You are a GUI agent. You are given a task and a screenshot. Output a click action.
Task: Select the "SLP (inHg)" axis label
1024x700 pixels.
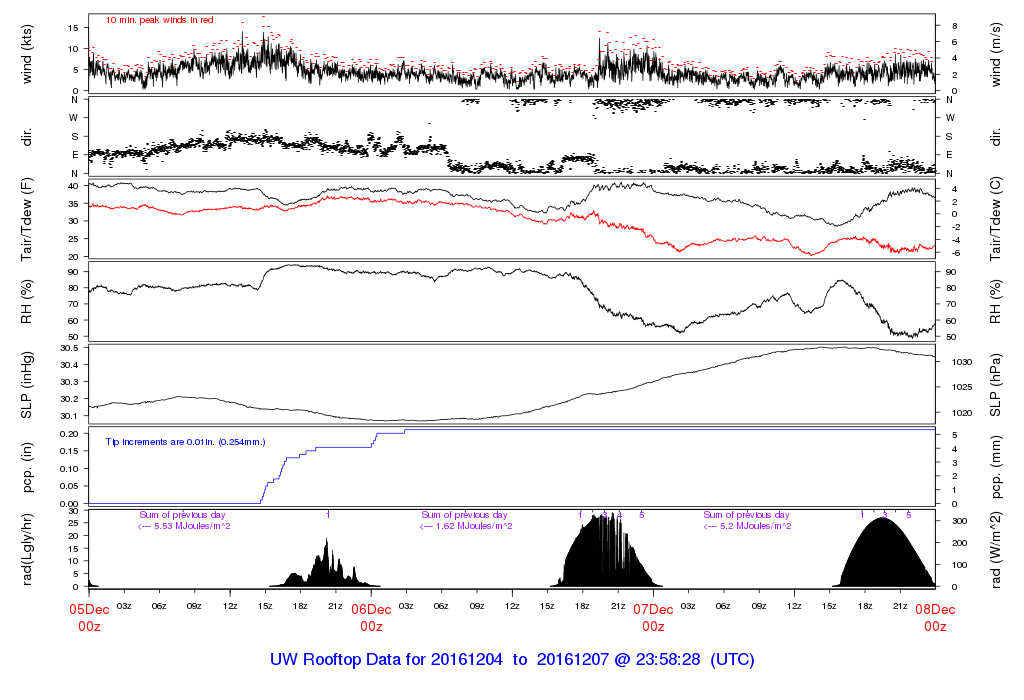27,385
